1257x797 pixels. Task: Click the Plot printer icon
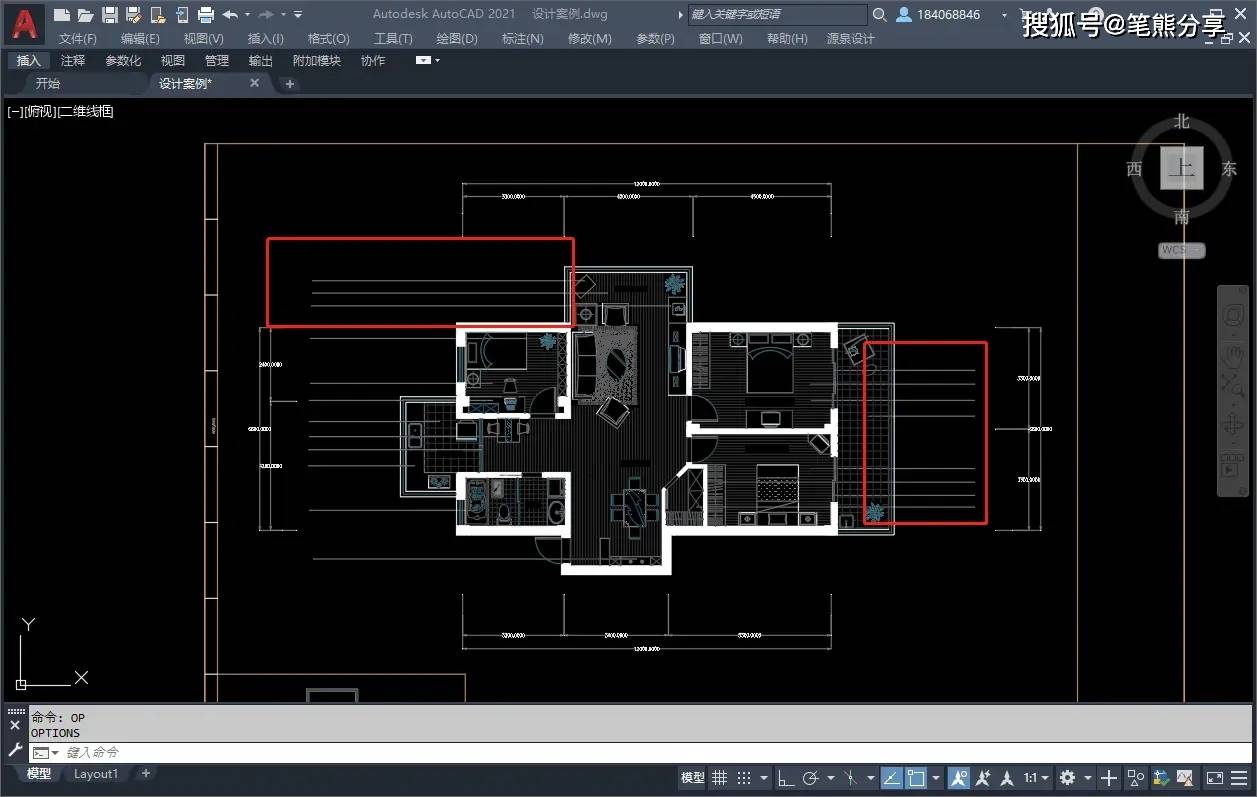click(x=206, y=15)
